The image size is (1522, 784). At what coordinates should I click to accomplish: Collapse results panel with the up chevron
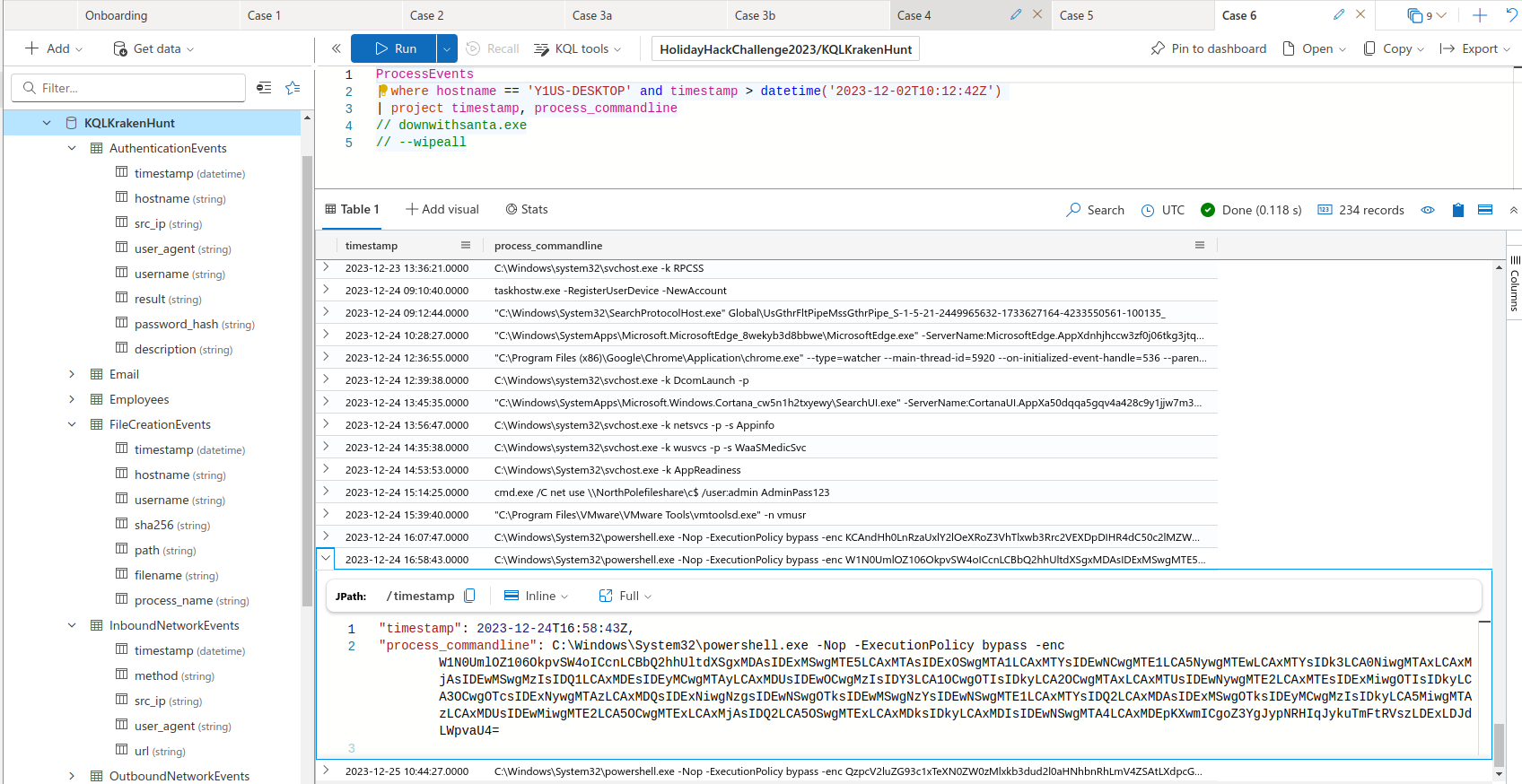coord(1514,210)
